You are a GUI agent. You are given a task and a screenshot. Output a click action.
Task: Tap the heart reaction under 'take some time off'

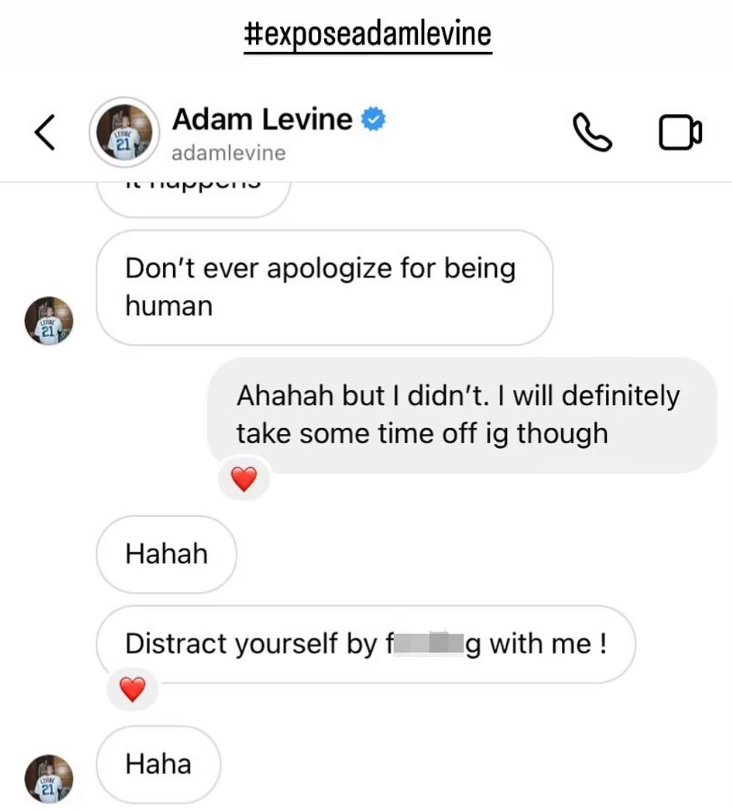(x=244, y=478)
